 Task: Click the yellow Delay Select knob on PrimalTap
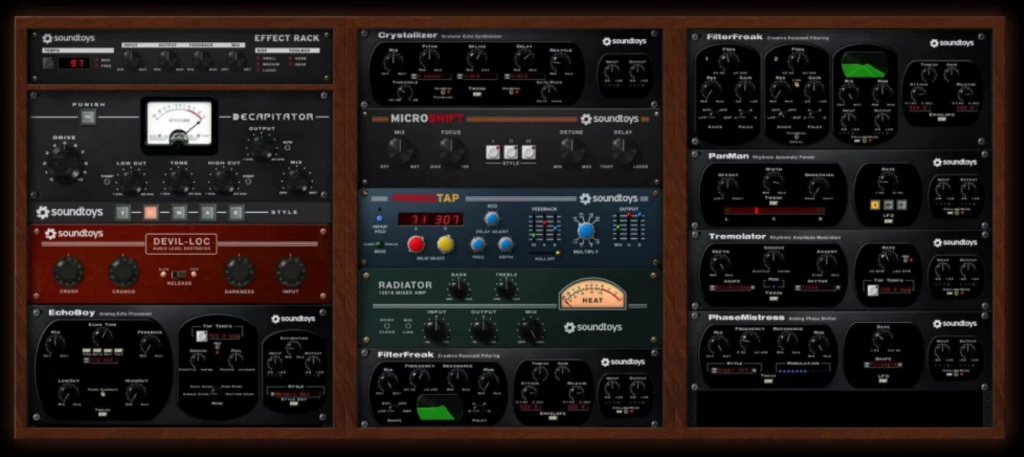[x=445, y=244]
